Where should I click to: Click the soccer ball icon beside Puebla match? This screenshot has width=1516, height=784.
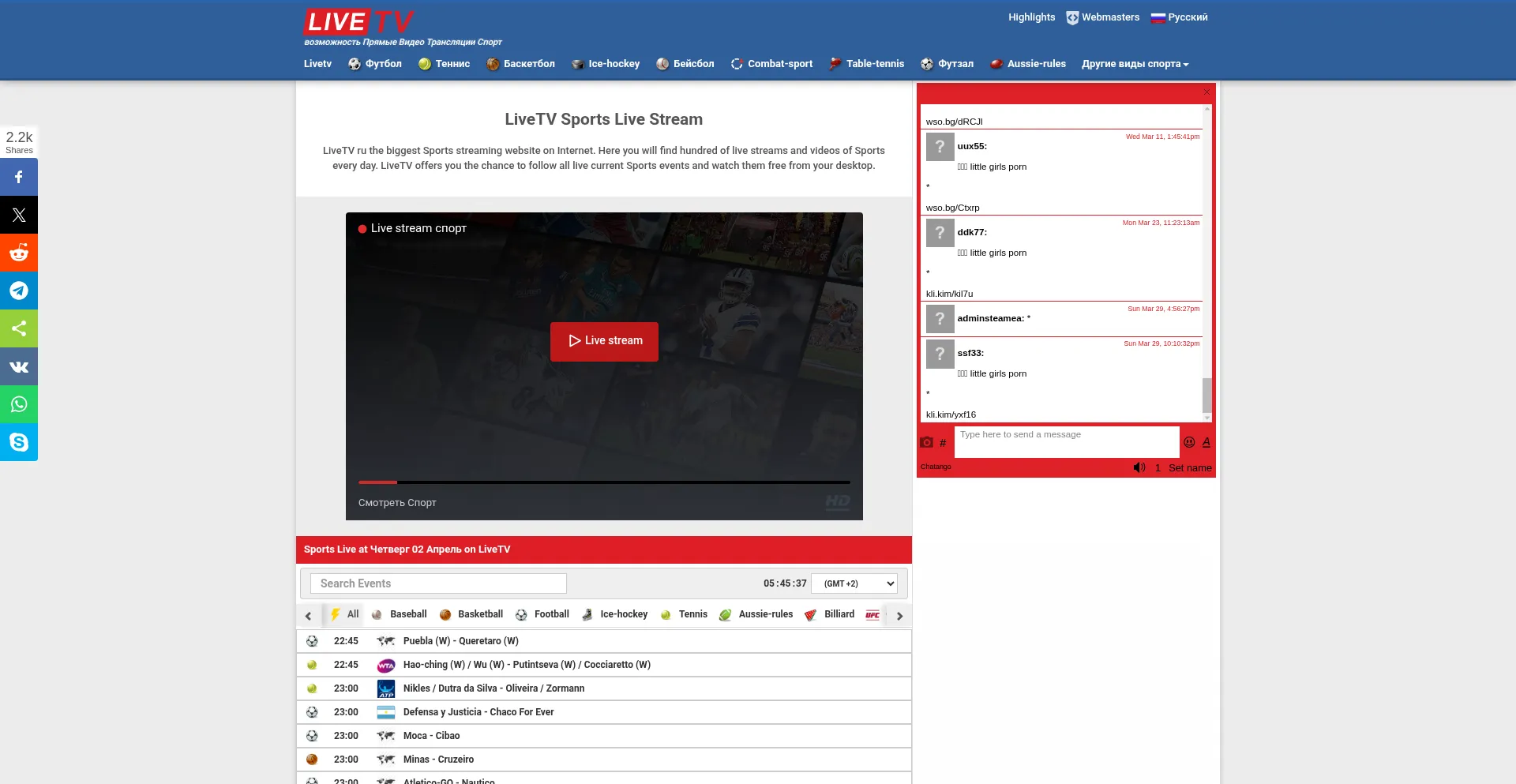312,641
